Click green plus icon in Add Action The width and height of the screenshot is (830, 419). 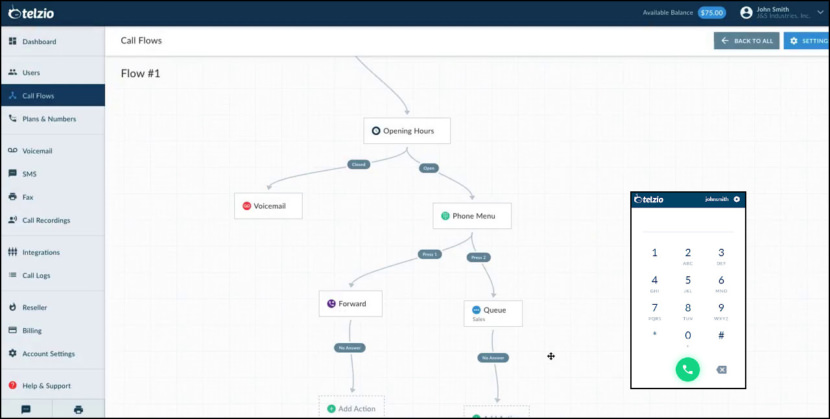pos(331,408)
